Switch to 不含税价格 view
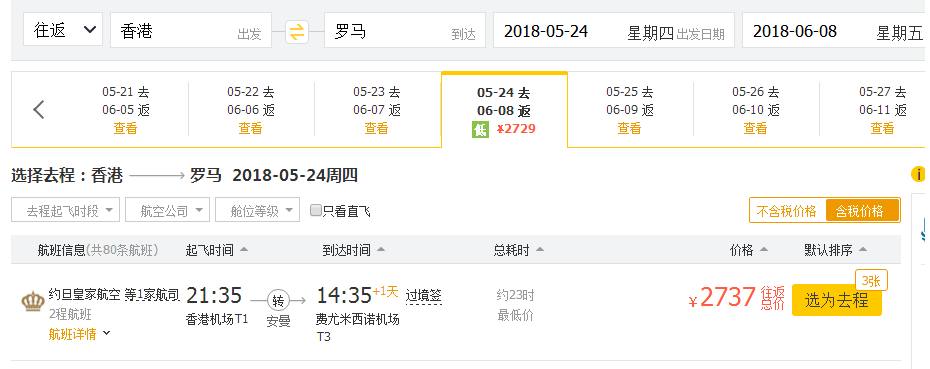930x369 pixels. [787, 211]
